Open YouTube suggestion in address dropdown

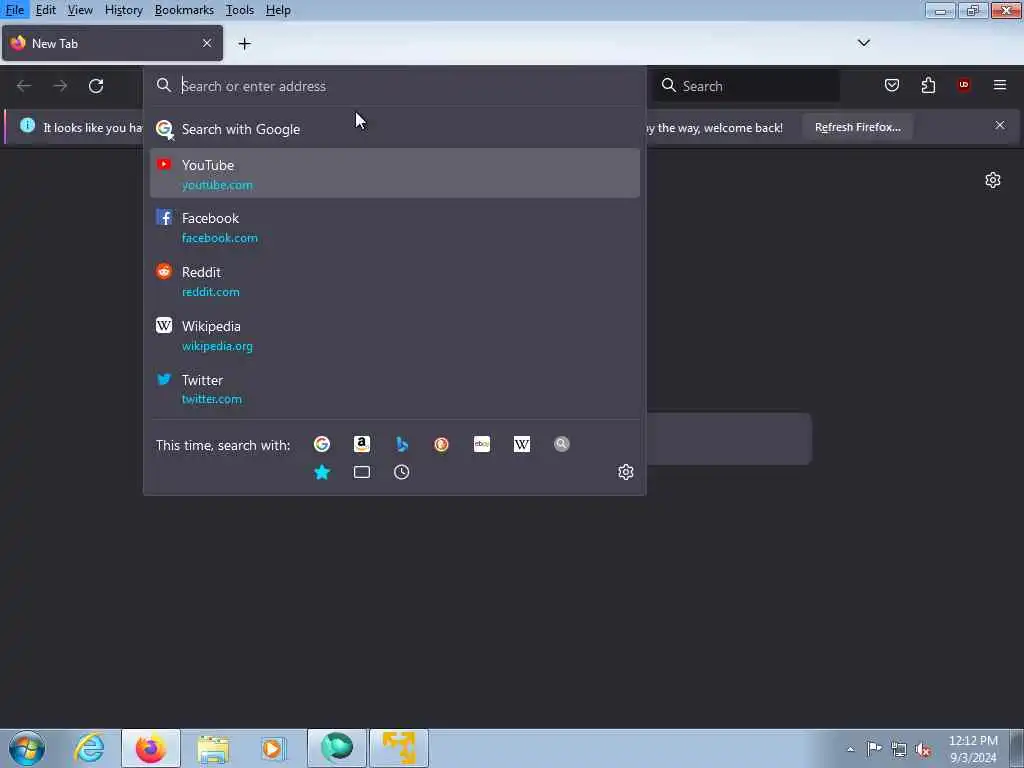[394, 173]
